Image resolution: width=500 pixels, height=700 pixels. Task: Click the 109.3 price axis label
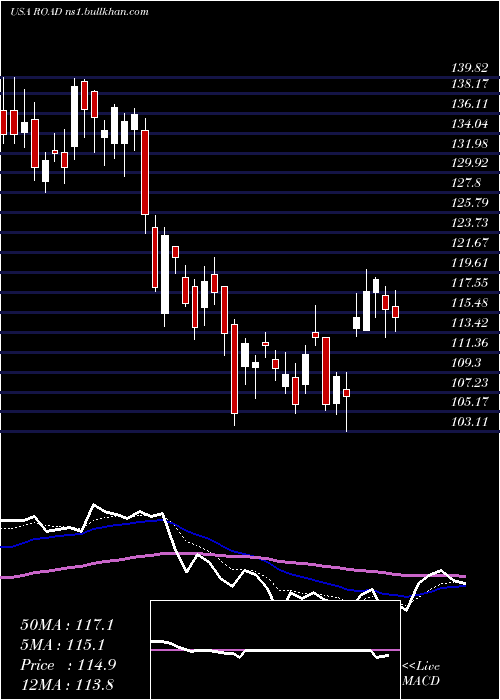tap(467, 362)
